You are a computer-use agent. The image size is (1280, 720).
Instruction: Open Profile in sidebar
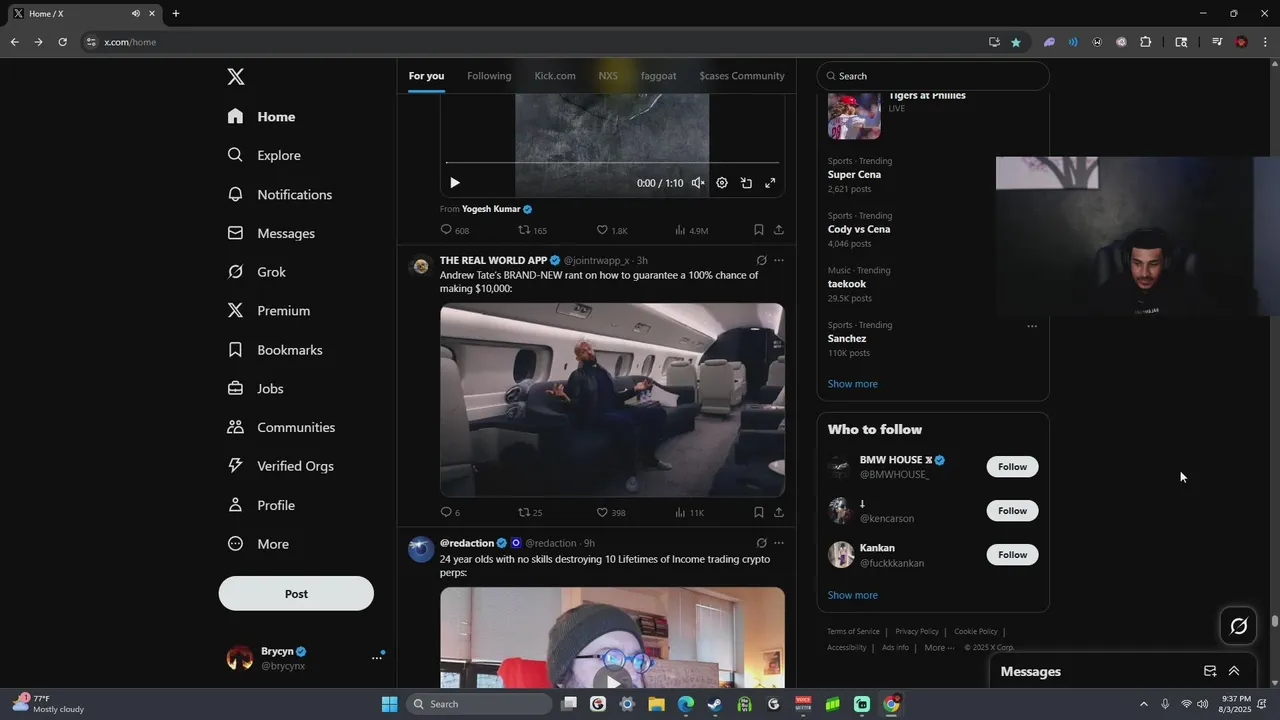coord(261,505)
